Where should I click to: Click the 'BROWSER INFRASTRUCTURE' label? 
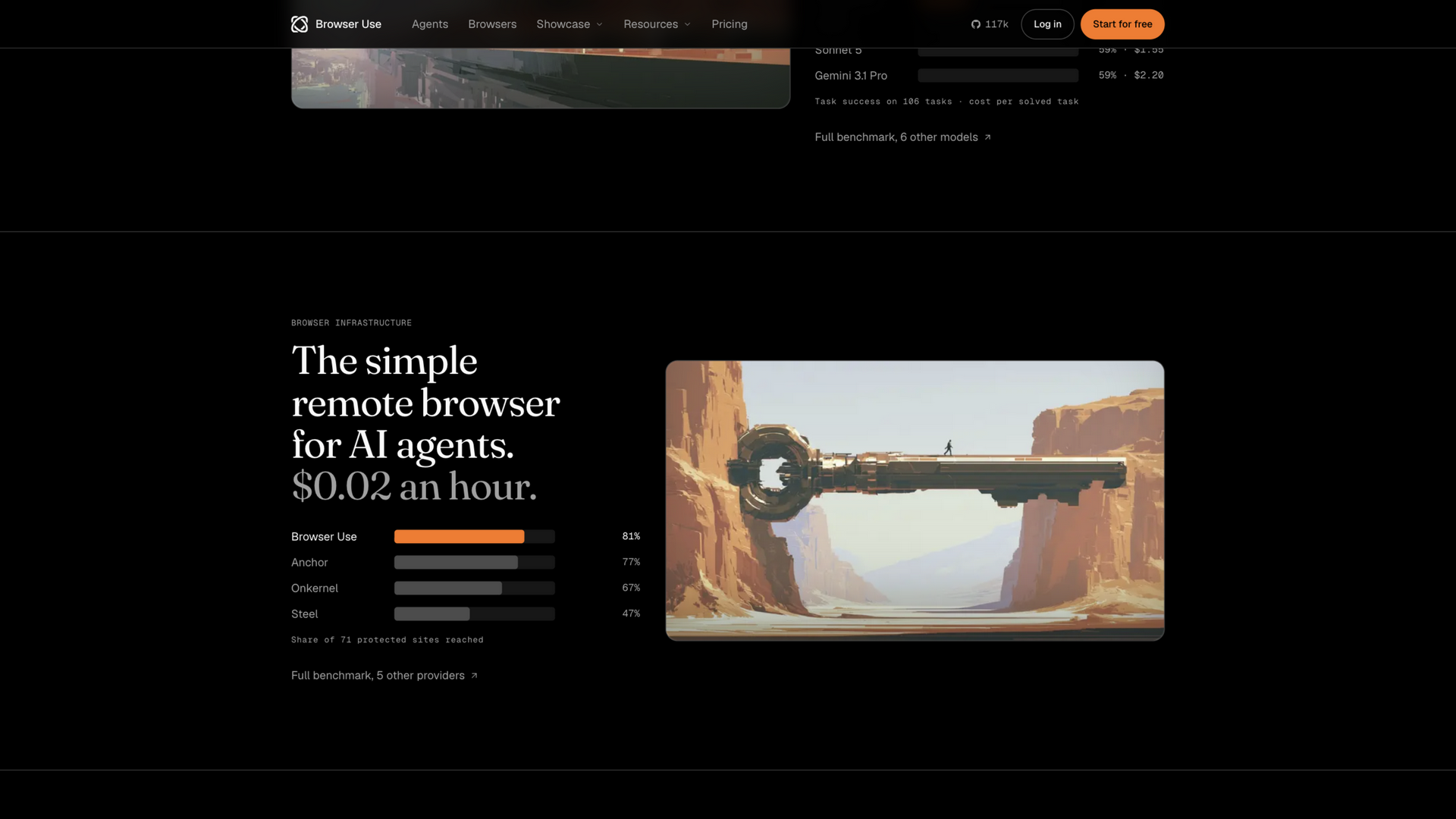351,323
